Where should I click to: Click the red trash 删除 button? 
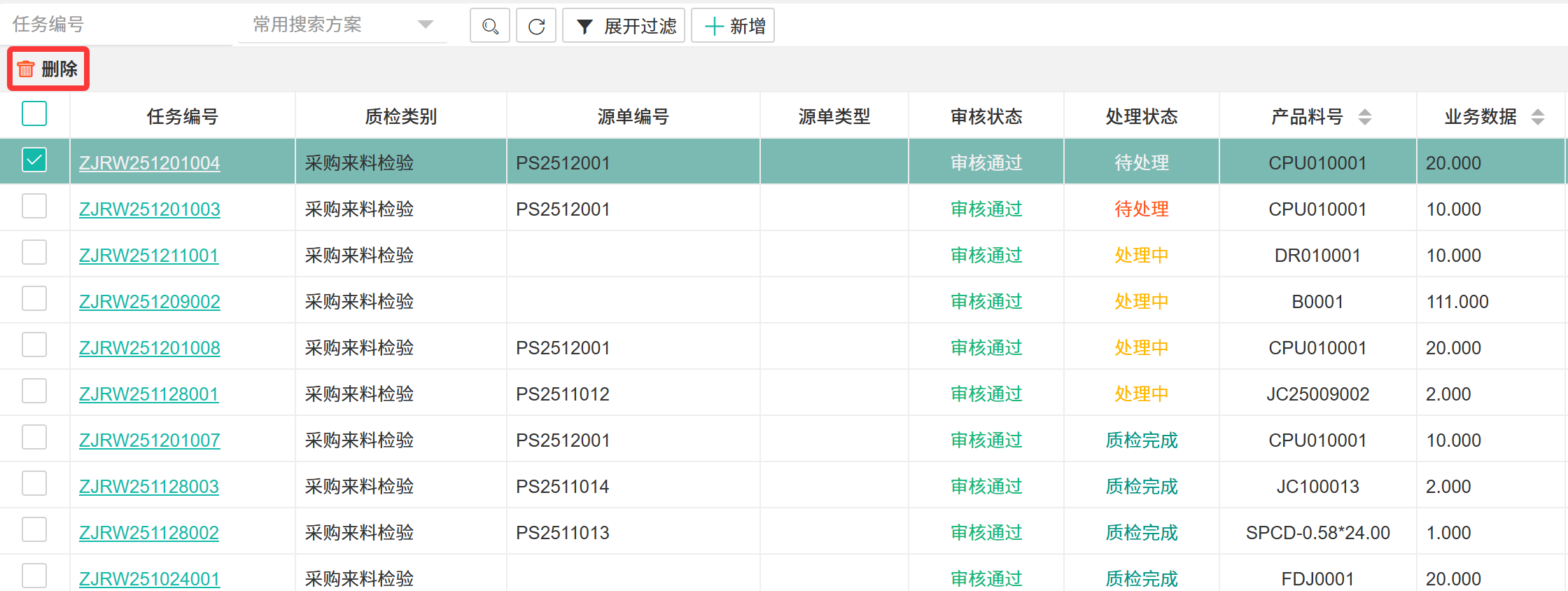[x=48, y=69]
